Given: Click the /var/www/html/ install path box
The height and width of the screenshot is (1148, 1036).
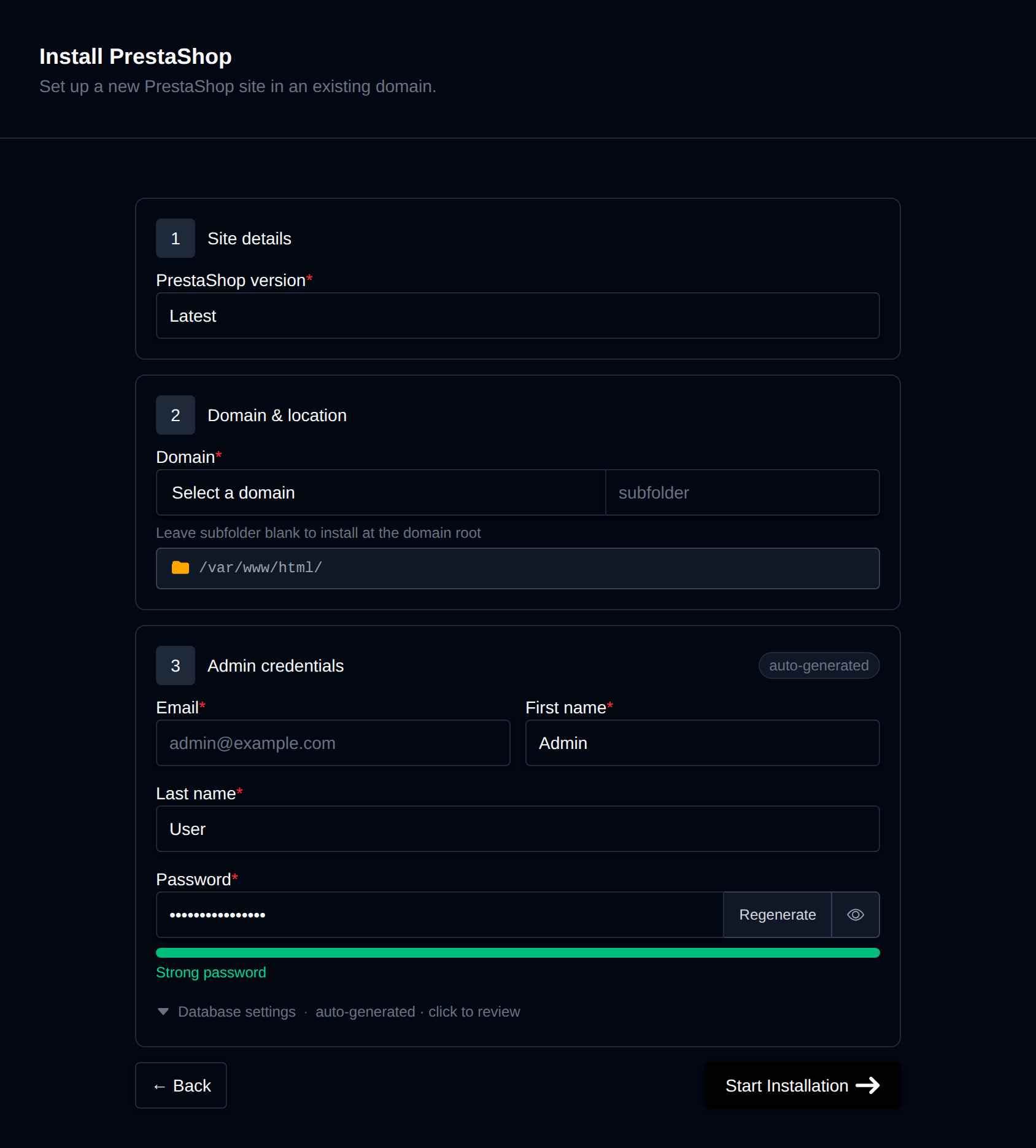Looking at the screenshot, I should 517,568.
